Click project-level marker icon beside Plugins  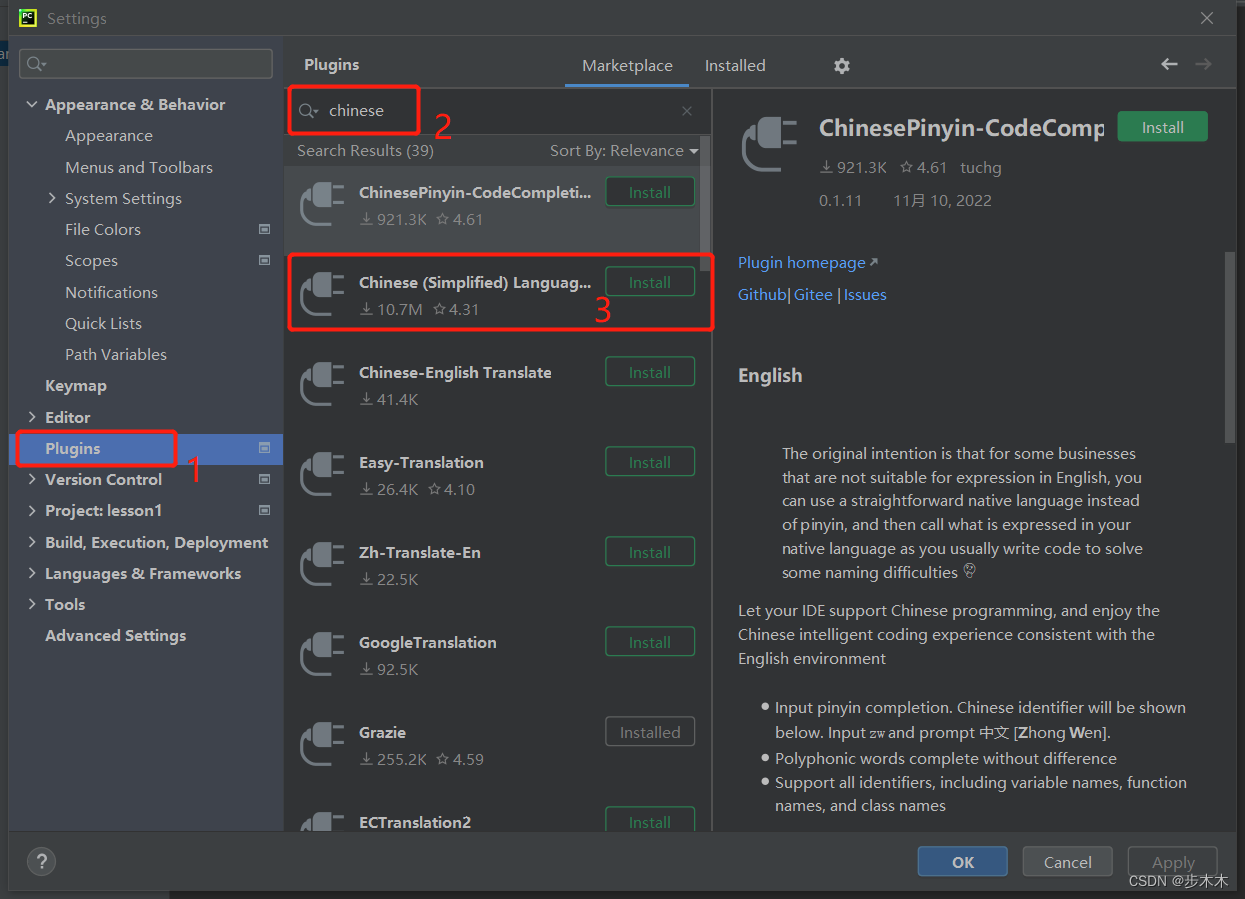click(265, 448)
